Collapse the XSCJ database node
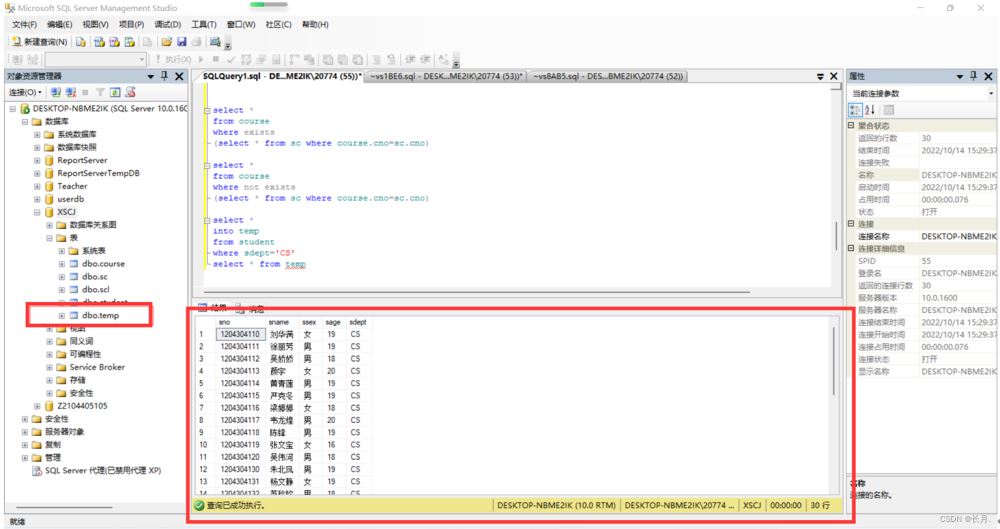The width and height of the screenshot is (1000, 529). pos(36,212)
